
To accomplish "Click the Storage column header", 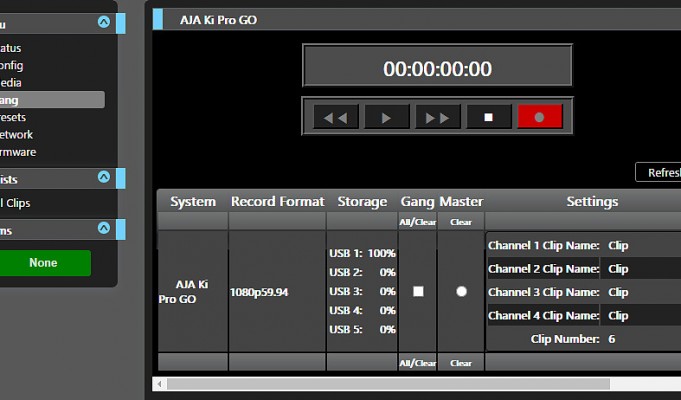I will pyautogui.click(x=362, y=202).
